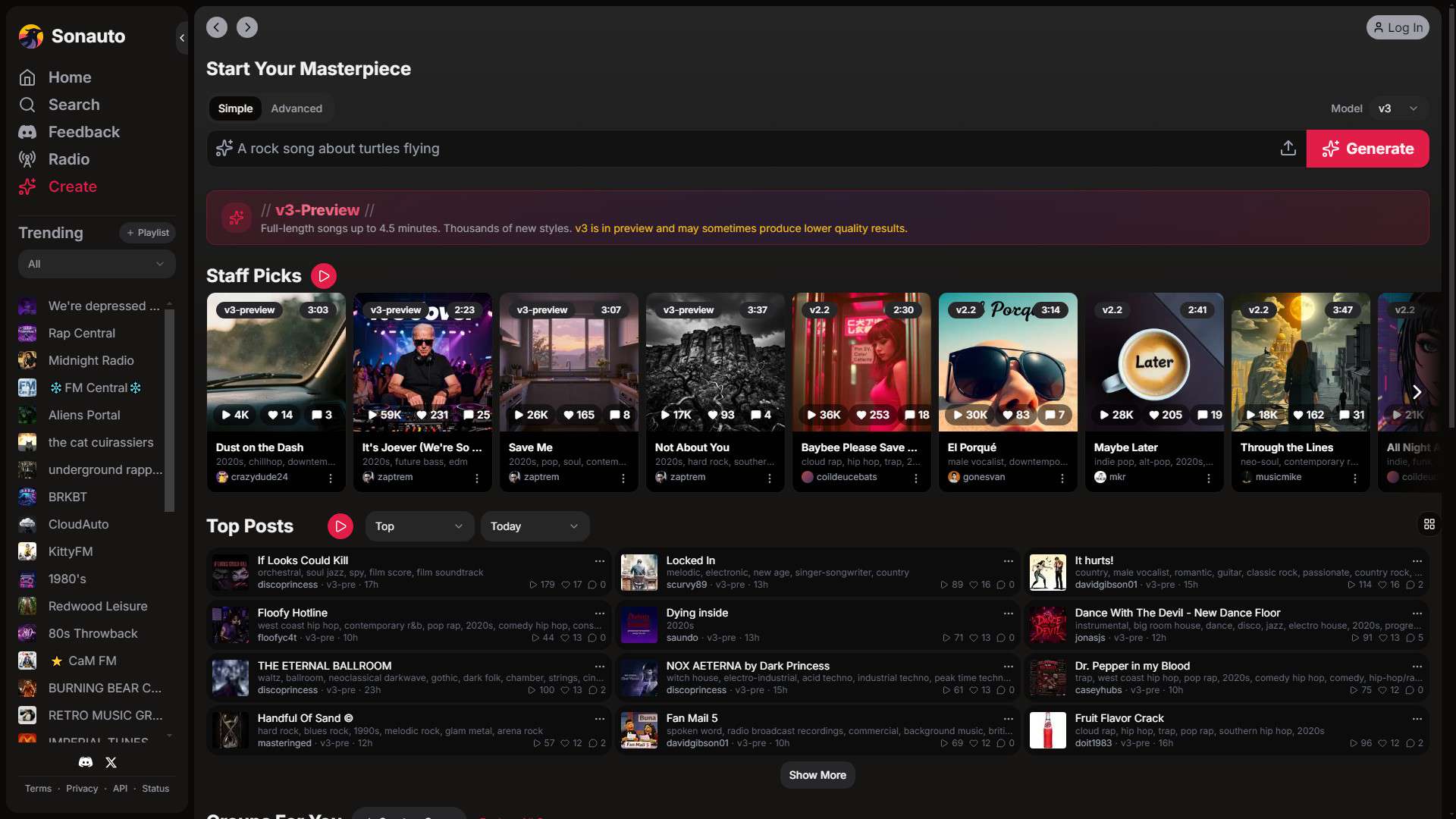The height and width of the screenshot is (819, 1456).
Task: Open more options for Locked In
Action: [x=1009, y=561]
